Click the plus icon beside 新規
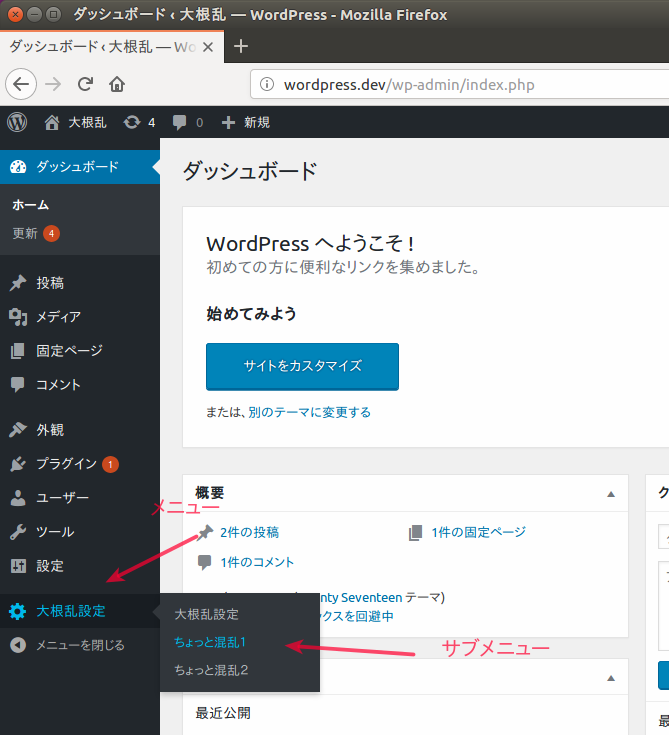669x735 pixels. pos(228,122)
